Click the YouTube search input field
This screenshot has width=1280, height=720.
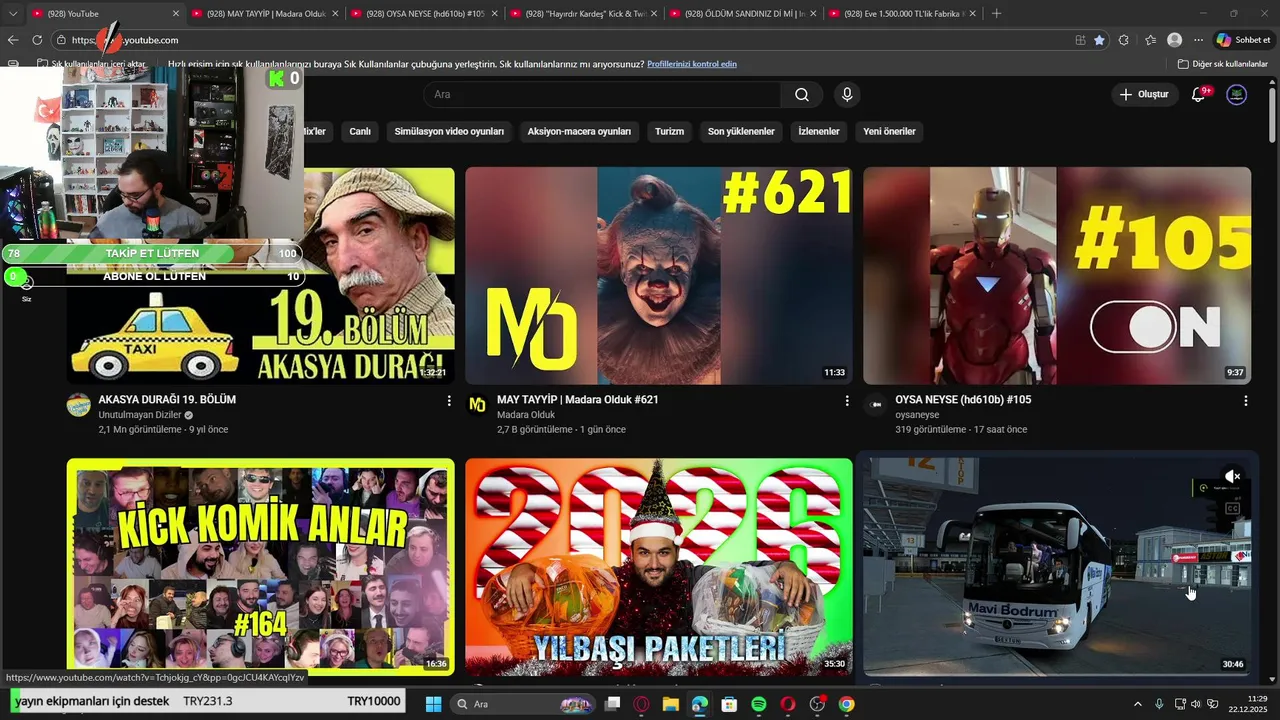(x=603, y=94)
